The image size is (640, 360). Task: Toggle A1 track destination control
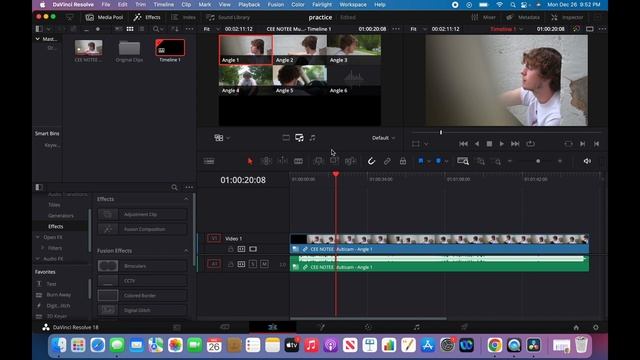pos(213,264)
